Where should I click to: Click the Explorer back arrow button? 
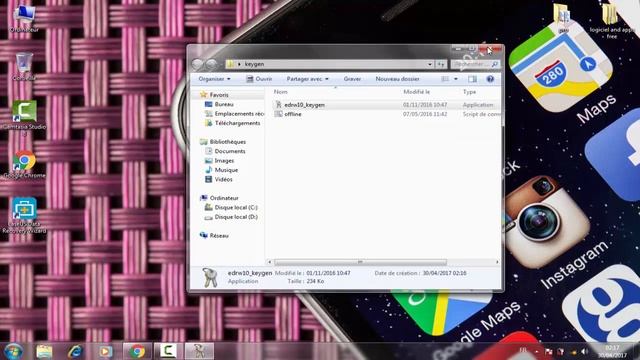pyautogui.click(x=197, y=64)
